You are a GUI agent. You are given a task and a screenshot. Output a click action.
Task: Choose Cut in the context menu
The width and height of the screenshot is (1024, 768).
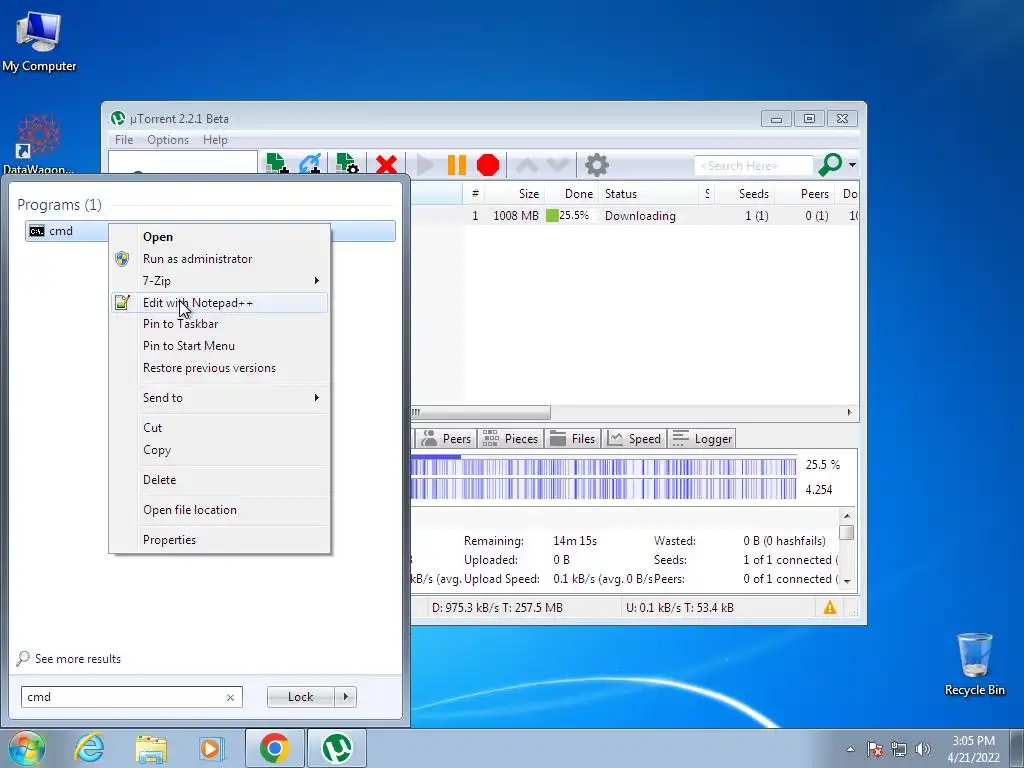[x=220, y=428]
